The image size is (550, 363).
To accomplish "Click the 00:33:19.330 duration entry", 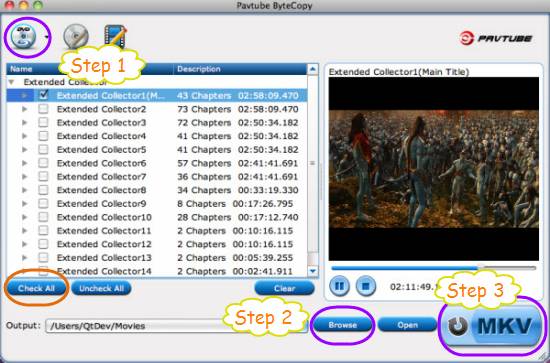I will click(268, 190).
